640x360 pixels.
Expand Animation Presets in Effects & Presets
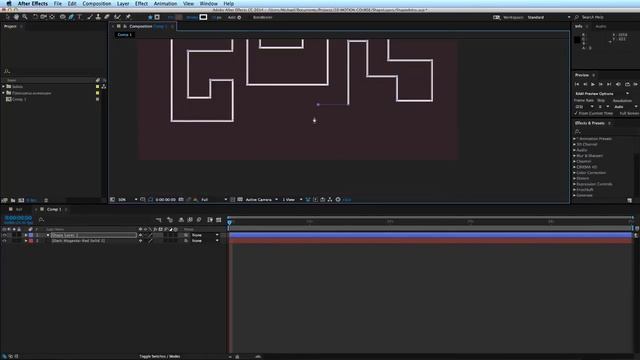point(575,139)
